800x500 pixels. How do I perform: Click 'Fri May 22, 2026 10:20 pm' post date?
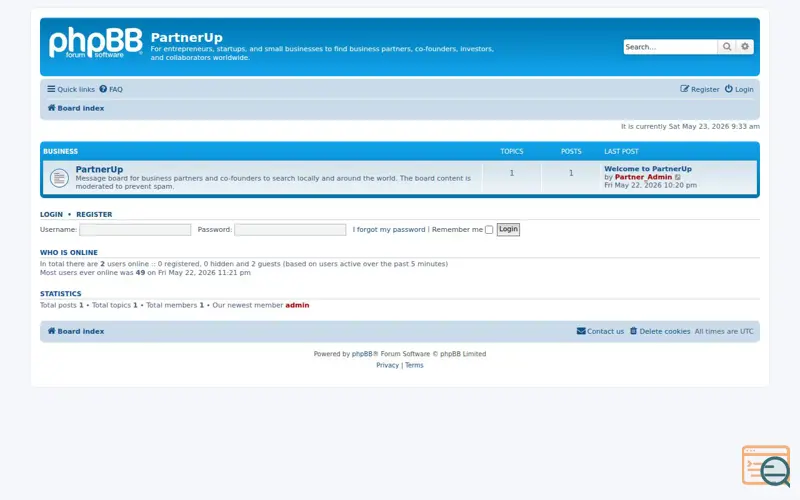pyautogui.click(x=651, y=185)
